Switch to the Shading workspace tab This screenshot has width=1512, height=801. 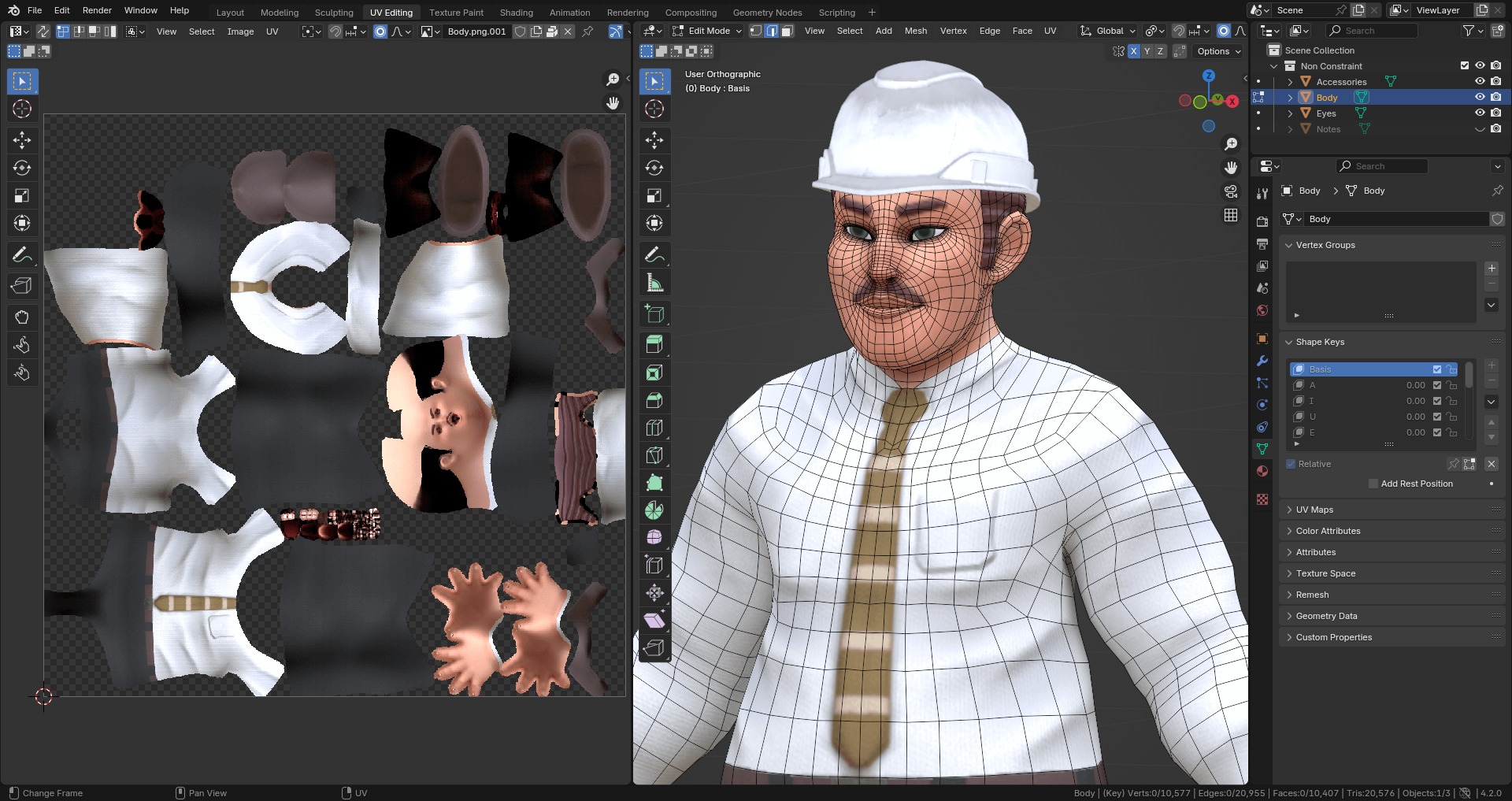click(x=516, y=13)
